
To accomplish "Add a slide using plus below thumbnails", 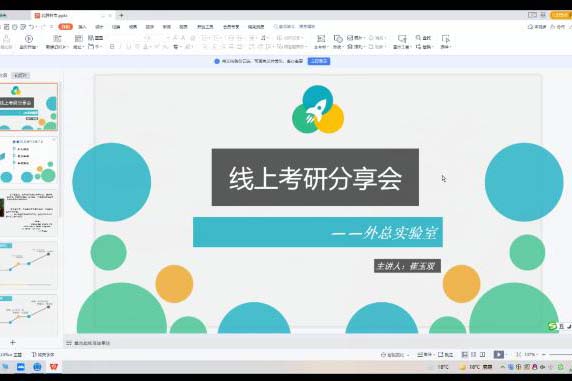I will [13, 342].
